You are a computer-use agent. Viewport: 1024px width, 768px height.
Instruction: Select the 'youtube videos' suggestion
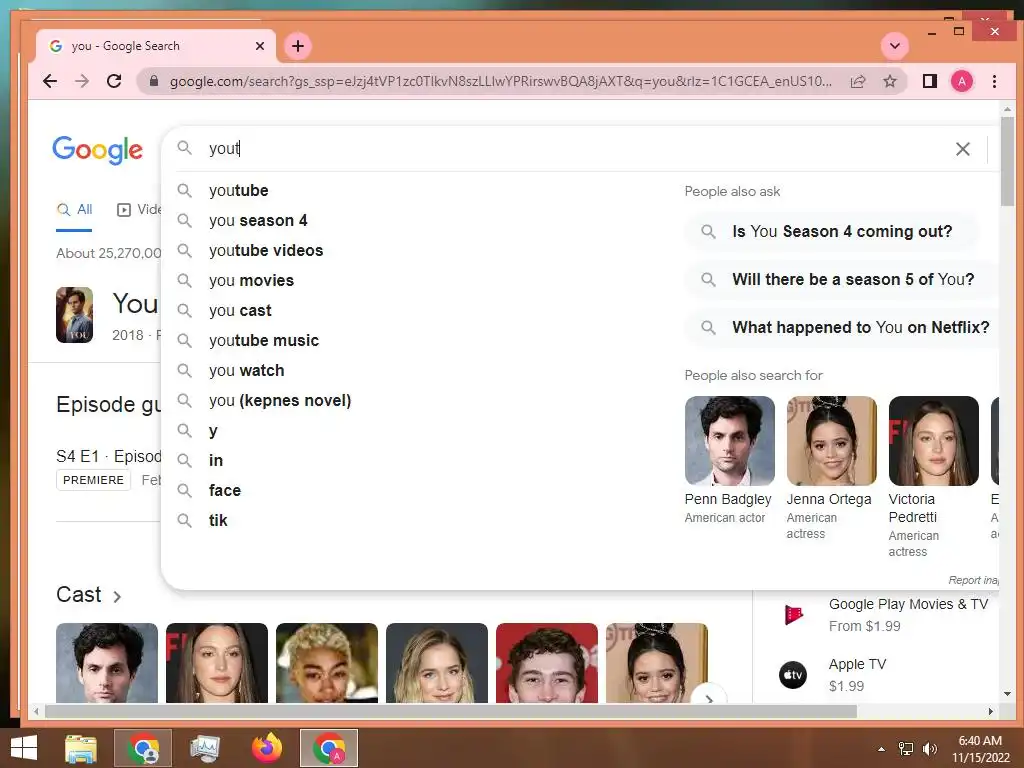coord(418,250)
